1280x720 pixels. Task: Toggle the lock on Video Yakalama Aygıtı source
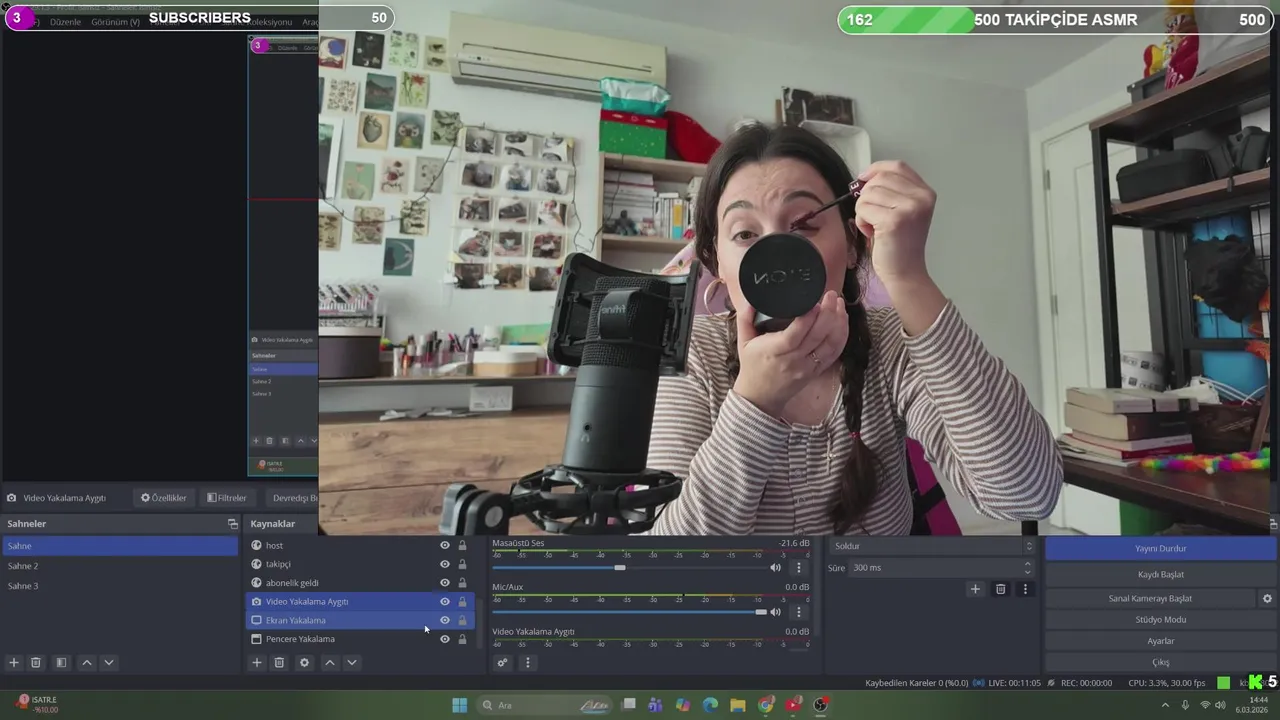pyautogui.click(x=462, y=602)
